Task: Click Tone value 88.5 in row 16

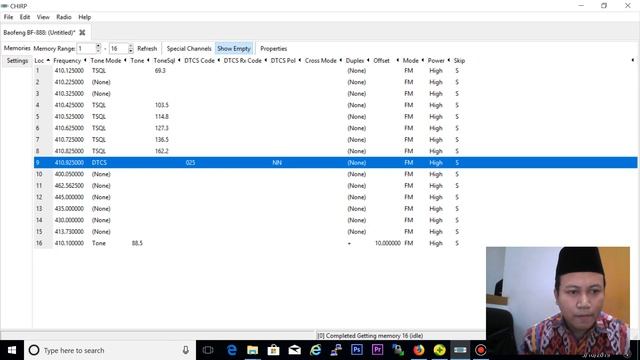Action: pyautogui.click(x=137, y=243)
